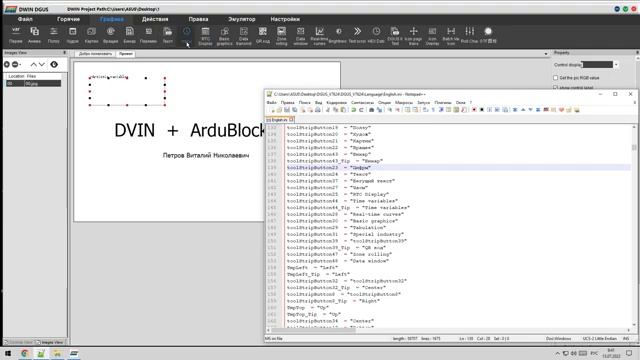
Task: Select the HEX Data clock tool
Action: point(376,35)
